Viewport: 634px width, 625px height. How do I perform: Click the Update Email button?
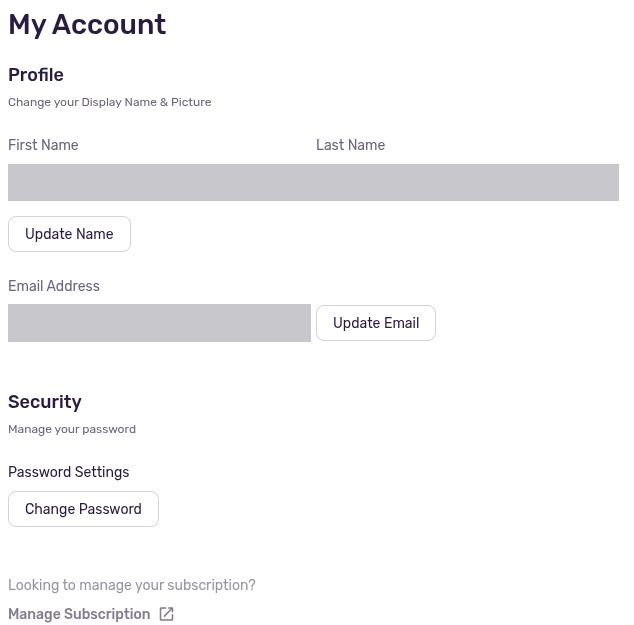click(x=376, y=323)
